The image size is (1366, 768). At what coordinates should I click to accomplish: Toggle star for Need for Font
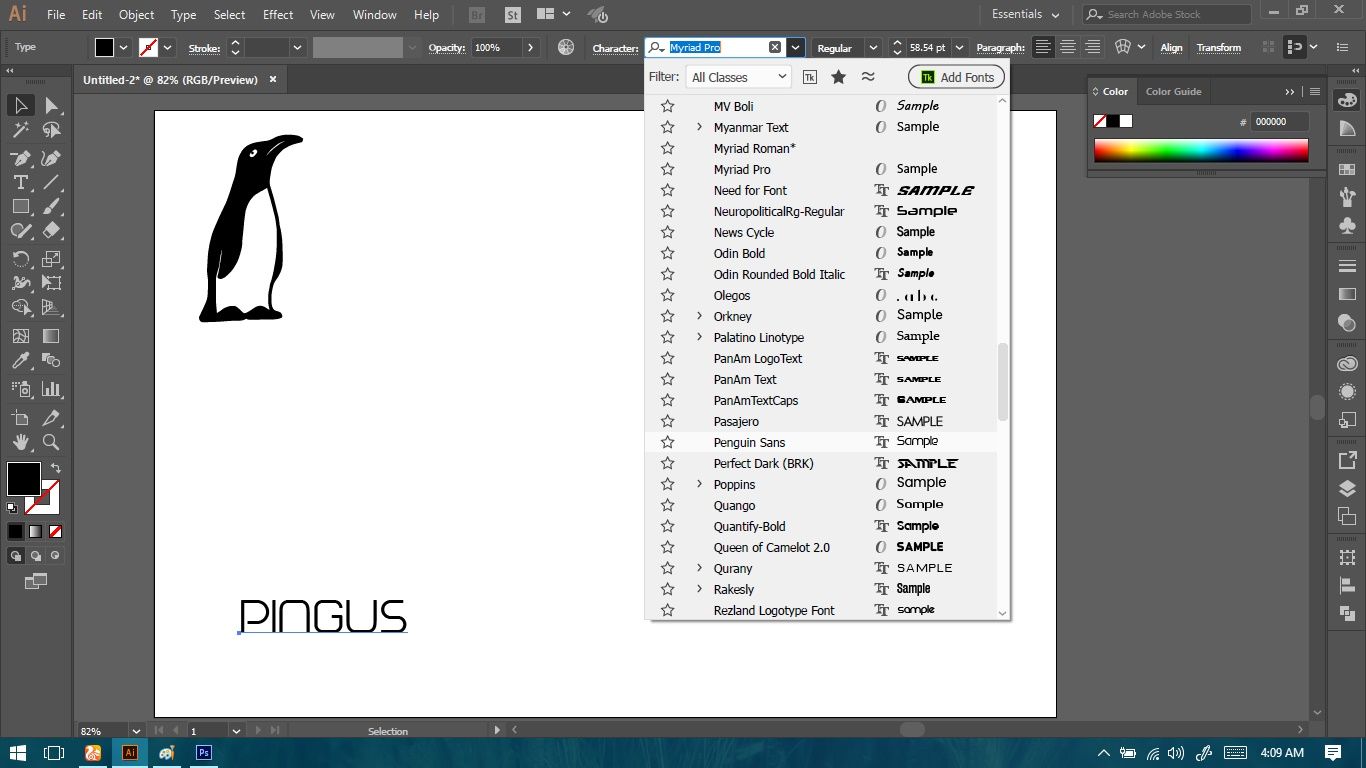667,190
